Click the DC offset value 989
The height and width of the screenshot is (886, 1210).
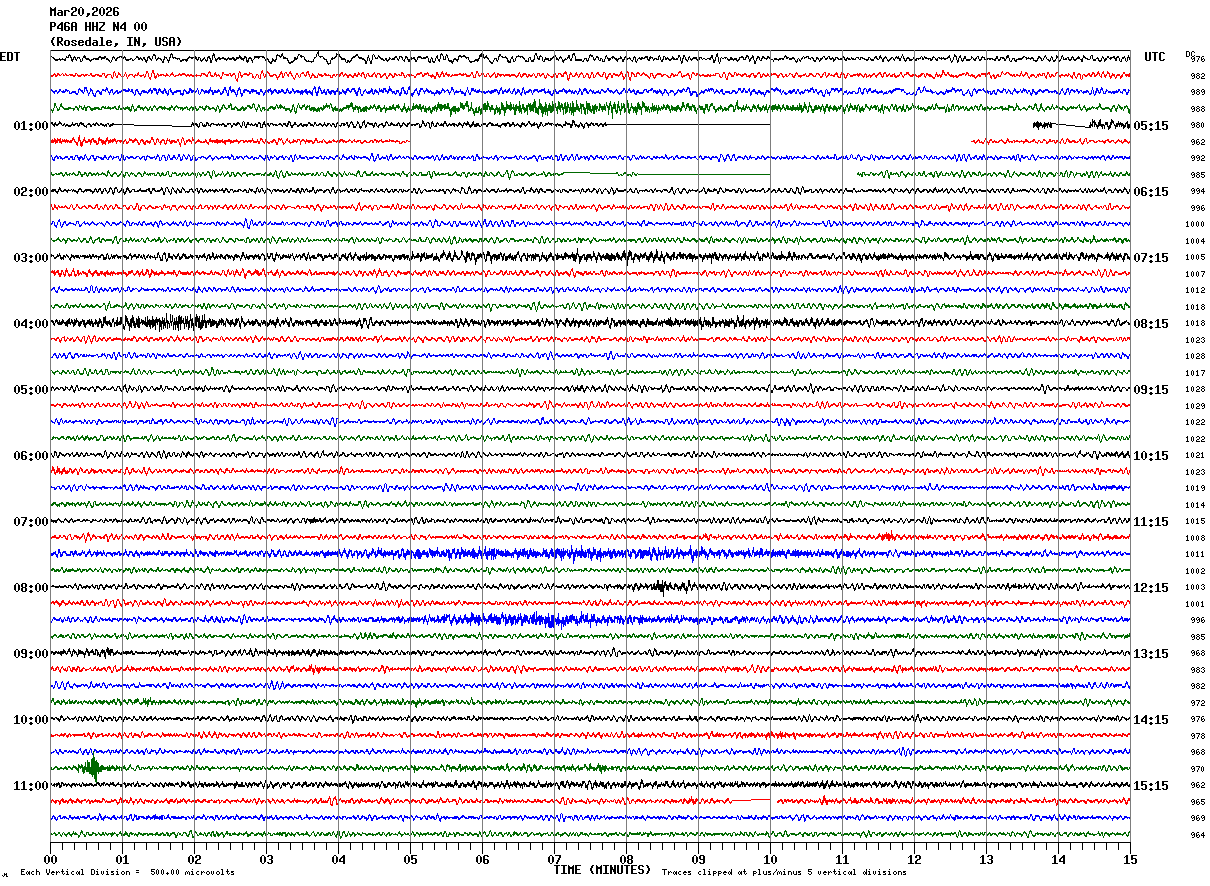click(x=1197, y=92)
